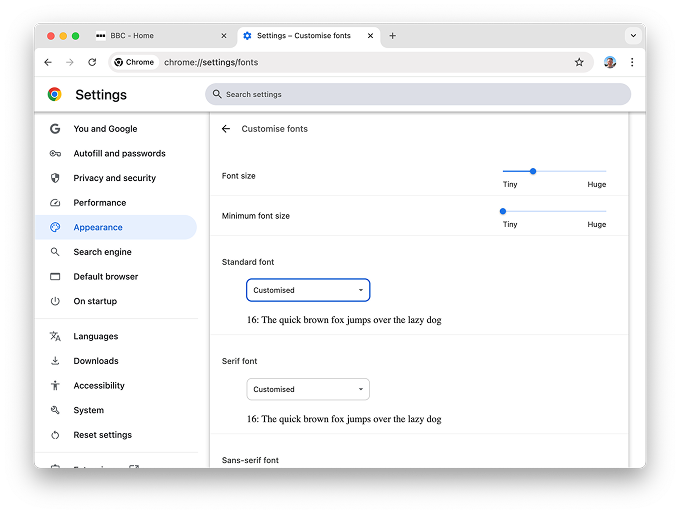Image resolution: width=680 pixels, height=514 pixels.
Task: Open Accessibility settings
Action: tap(116, 385)
